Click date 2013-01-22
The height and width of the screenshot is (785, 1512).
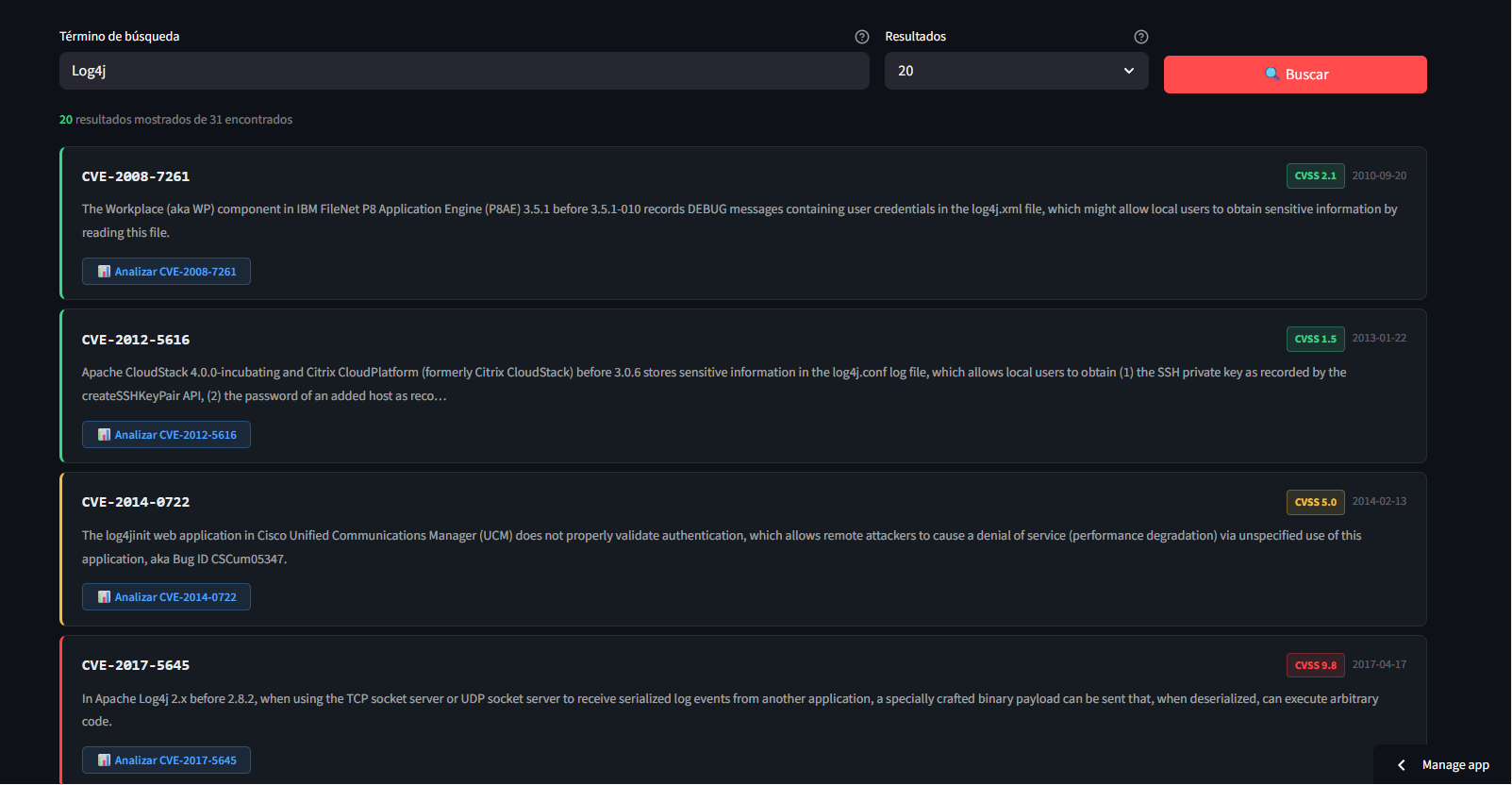[x=1379, y=339]
